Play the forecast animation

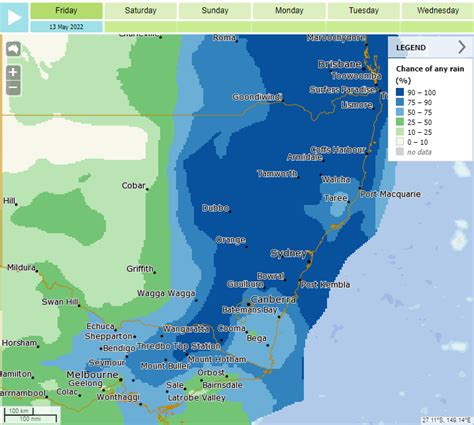(14, 17)
